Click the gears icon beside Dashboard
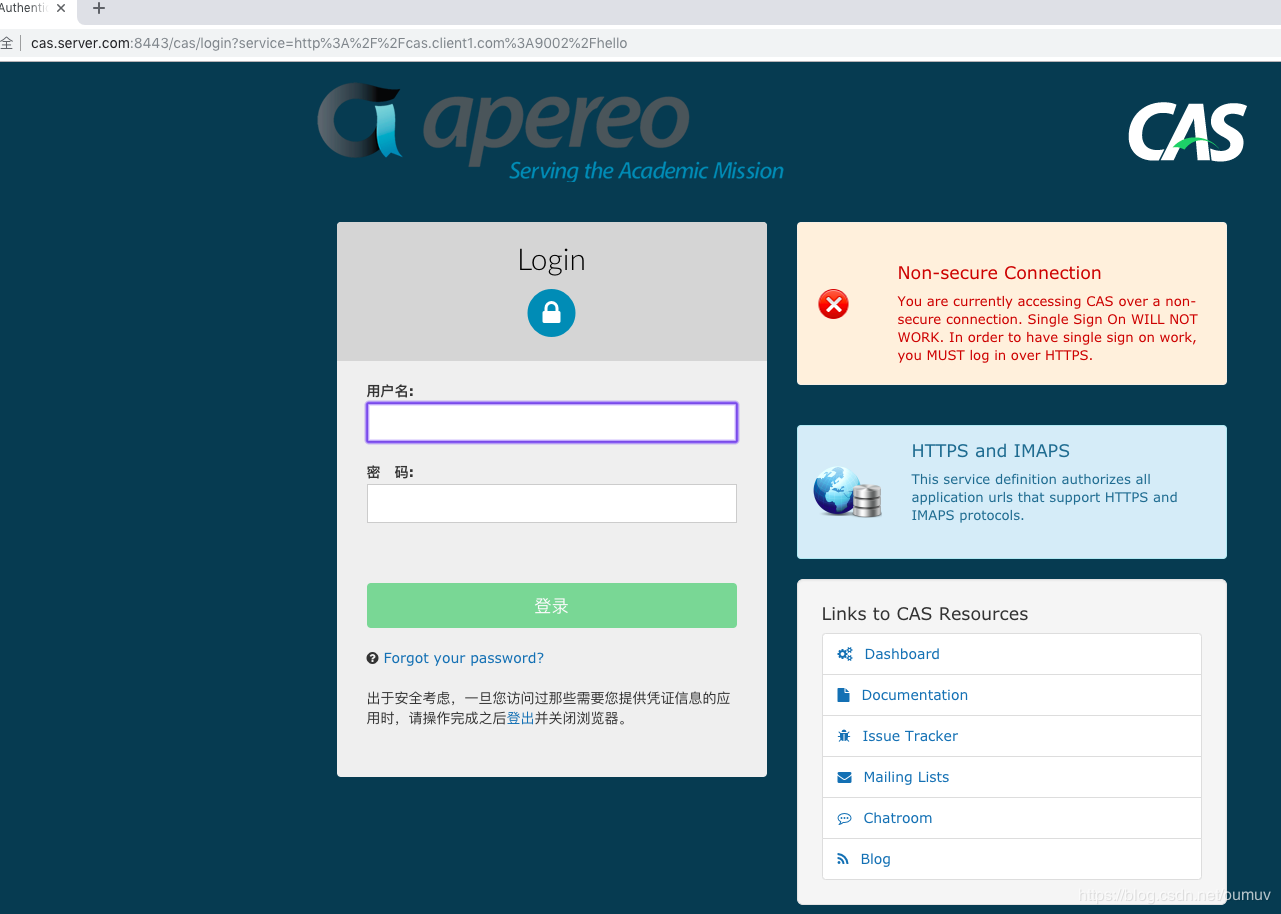 point(845,654)
